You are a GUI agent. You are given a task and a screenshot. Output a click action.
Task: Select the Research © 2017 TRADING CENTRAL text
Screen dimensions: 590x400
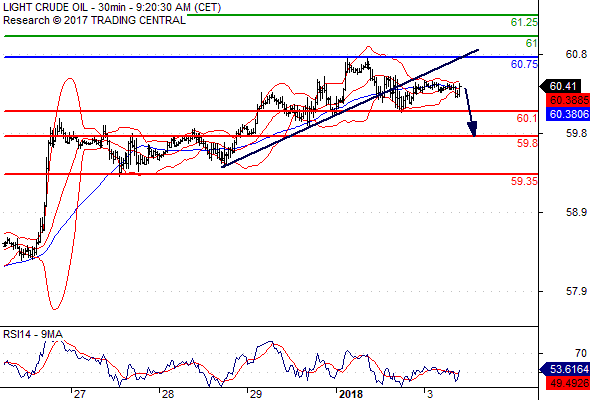(x=94, y=20)
